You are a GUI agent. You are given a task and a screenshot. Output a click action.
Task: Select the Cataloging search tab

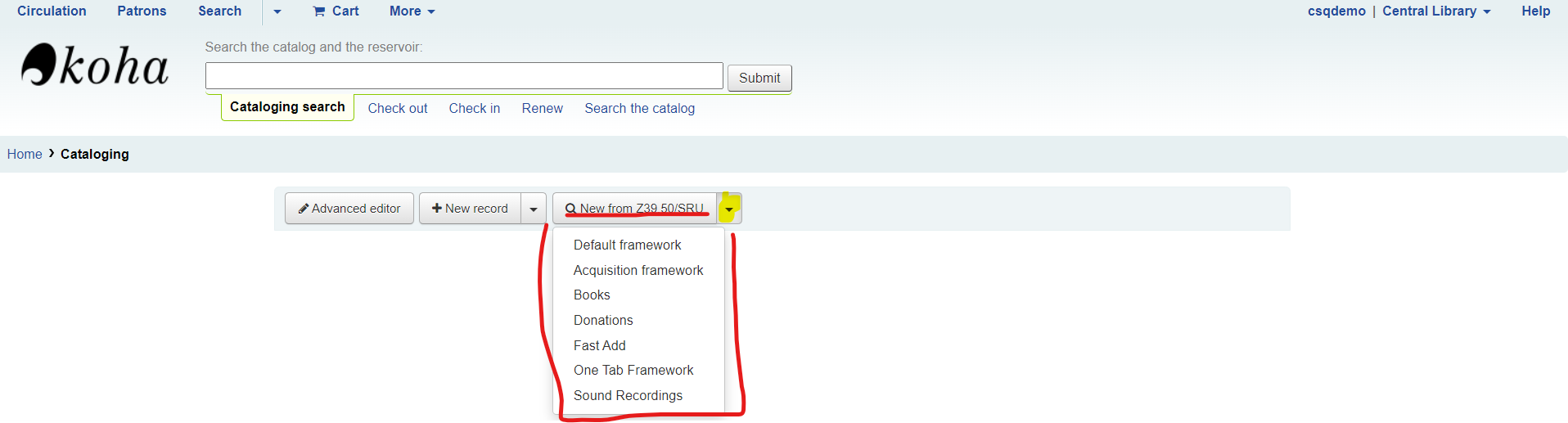pos(287,107)
